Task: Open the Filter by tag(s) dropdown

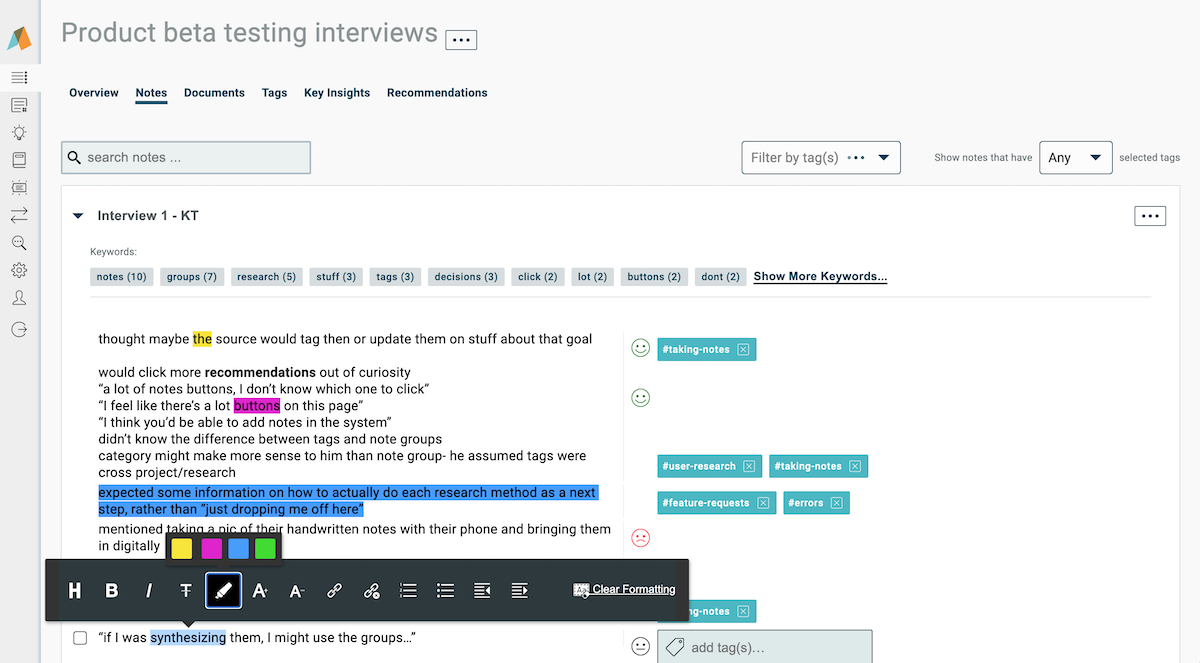Action: (x=822, y=157)
